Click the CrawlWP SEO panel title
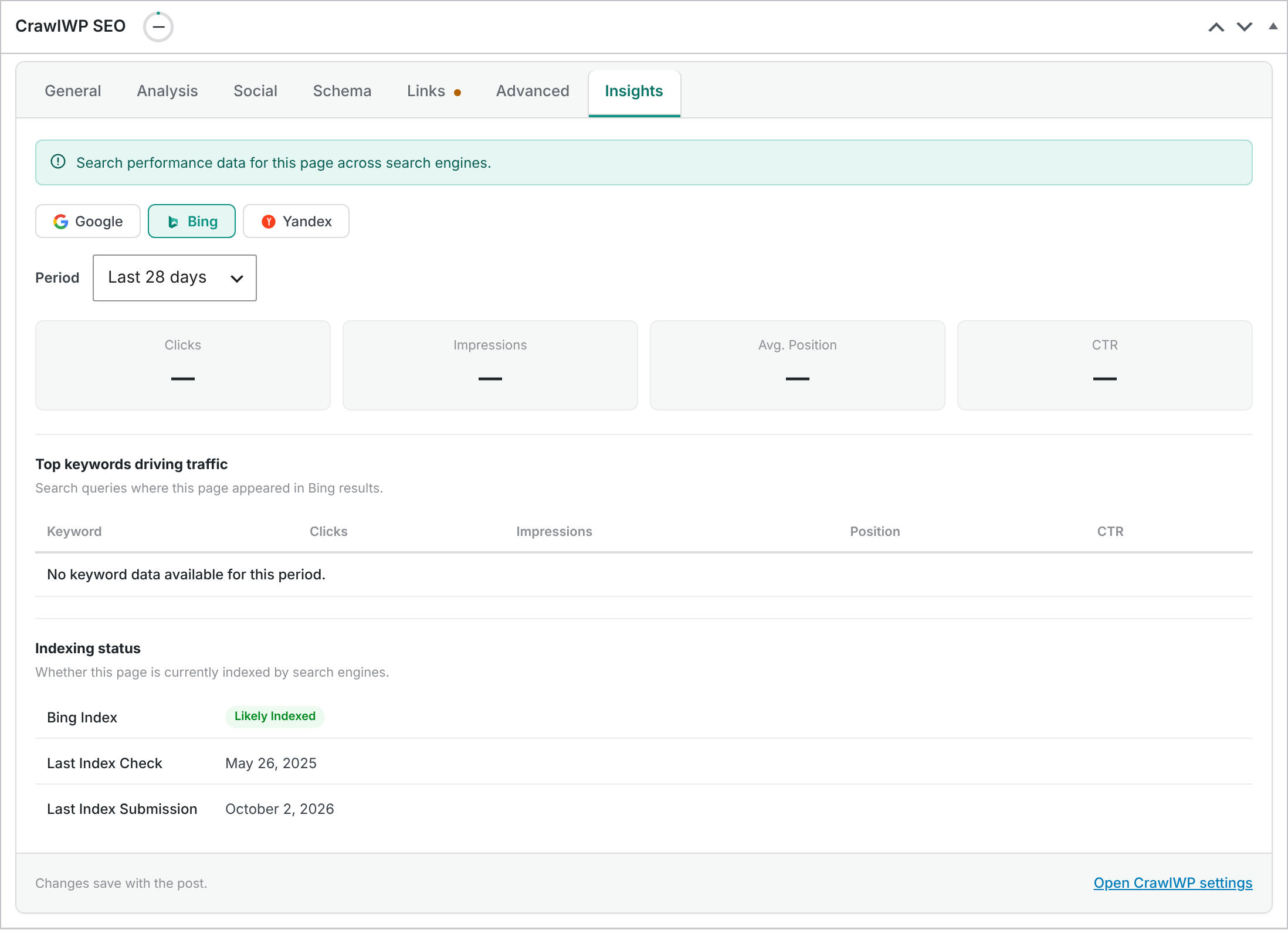 click(70, 26)
